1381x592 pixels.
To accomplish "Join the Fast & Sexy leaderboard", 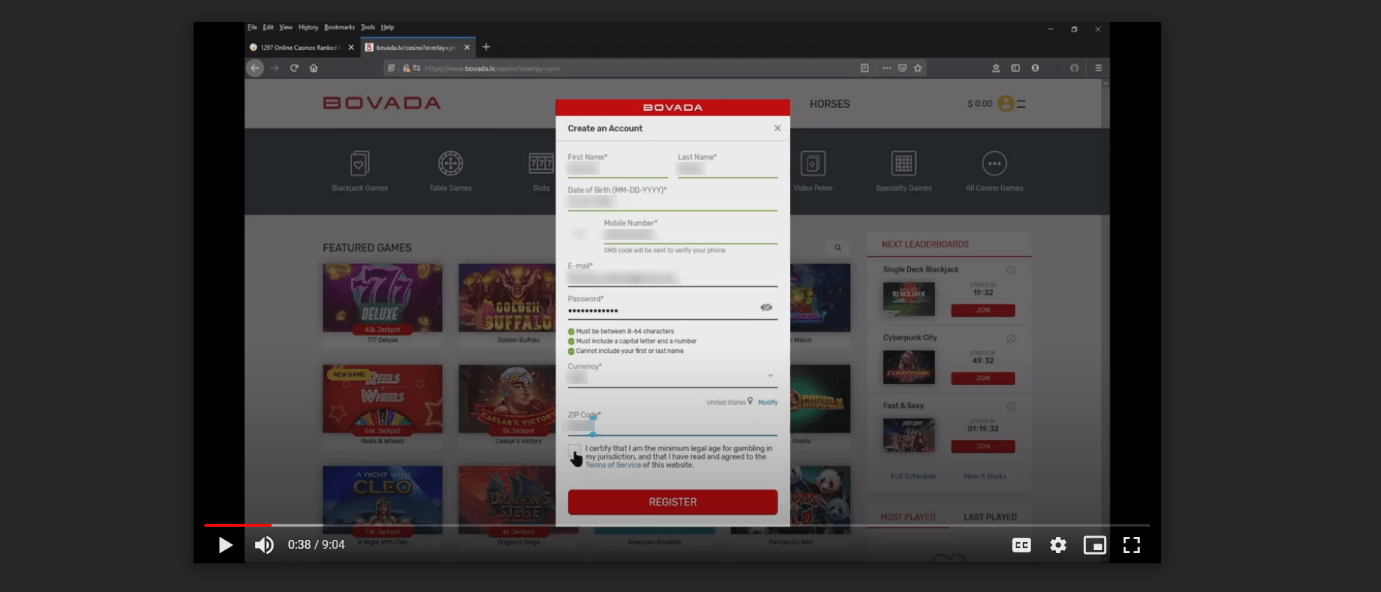I will pyautogui.click(x=983, y=446).
